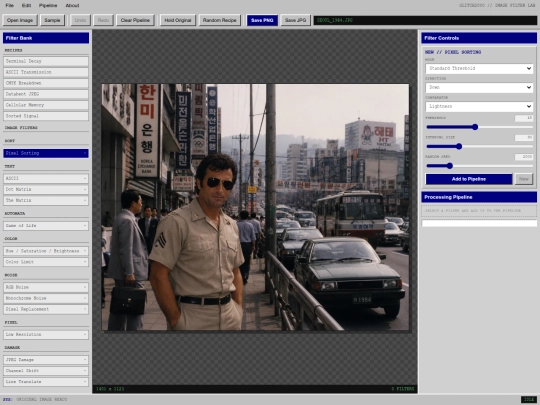Save the image as PNG
The image size is (540, 405).
pyautogui.click(x=262, y=20)
